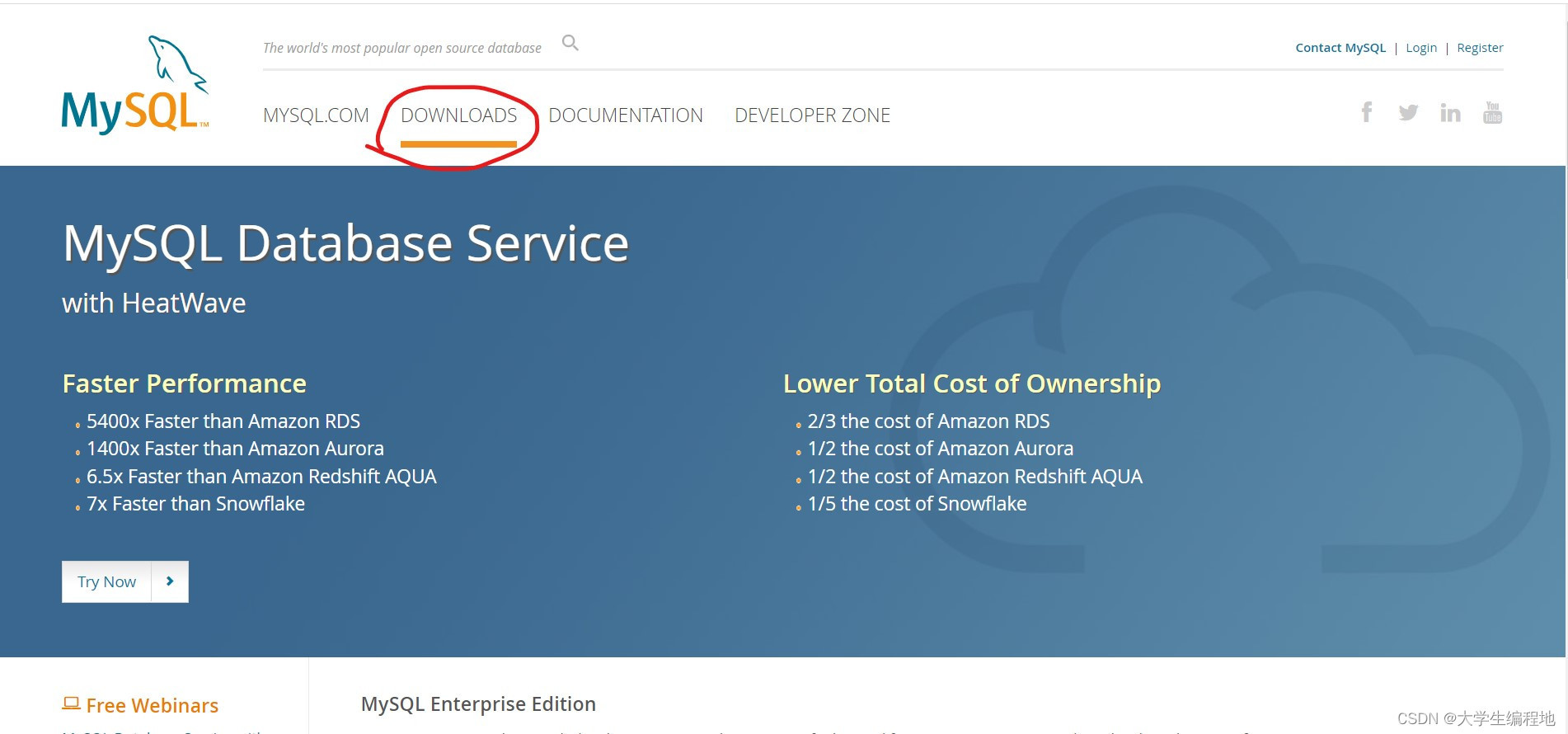Click '5400x Faster than Amazon RDS'
1568x734 pixels.
point(223,421)
